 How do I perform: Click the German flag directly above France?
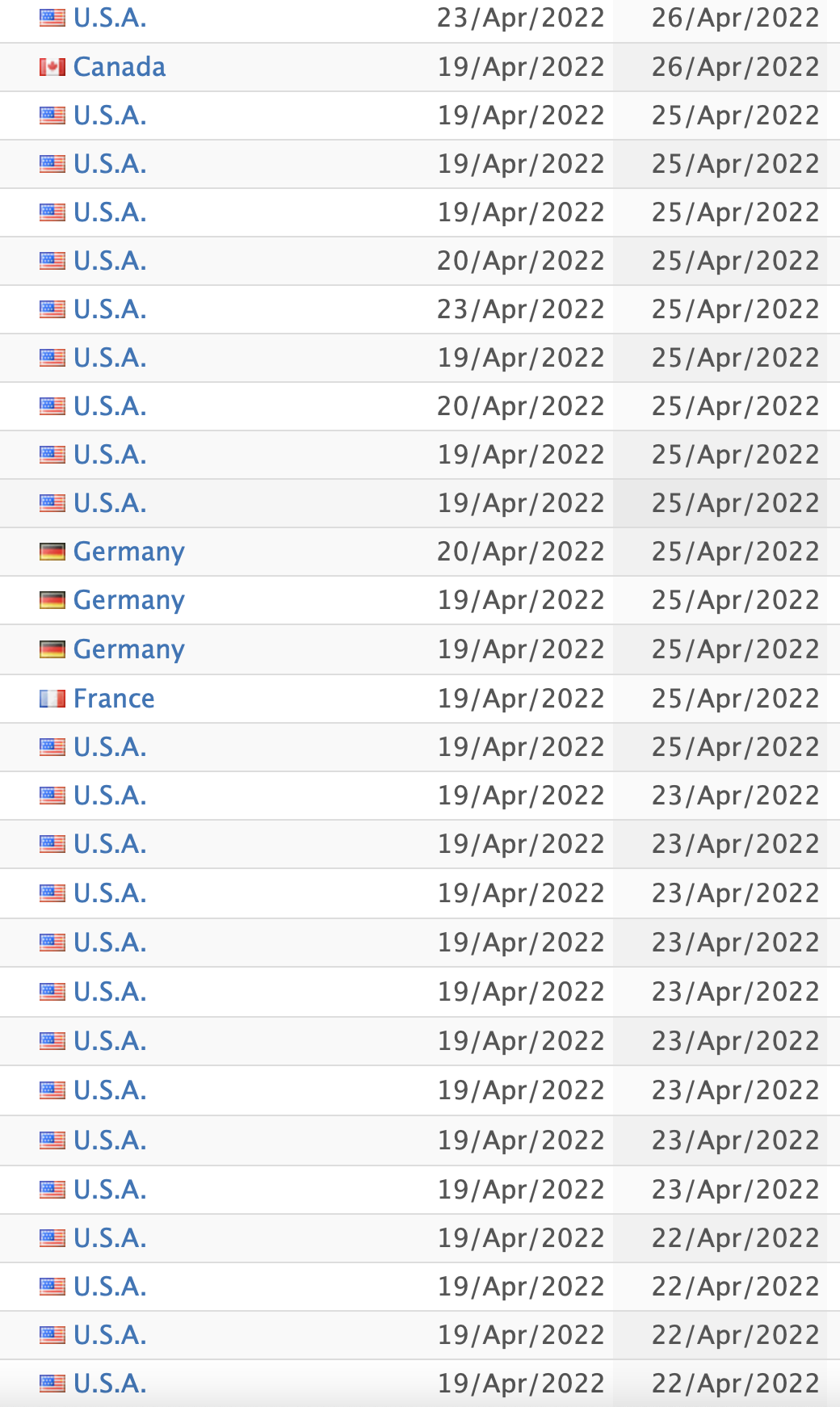click(52, 649)
